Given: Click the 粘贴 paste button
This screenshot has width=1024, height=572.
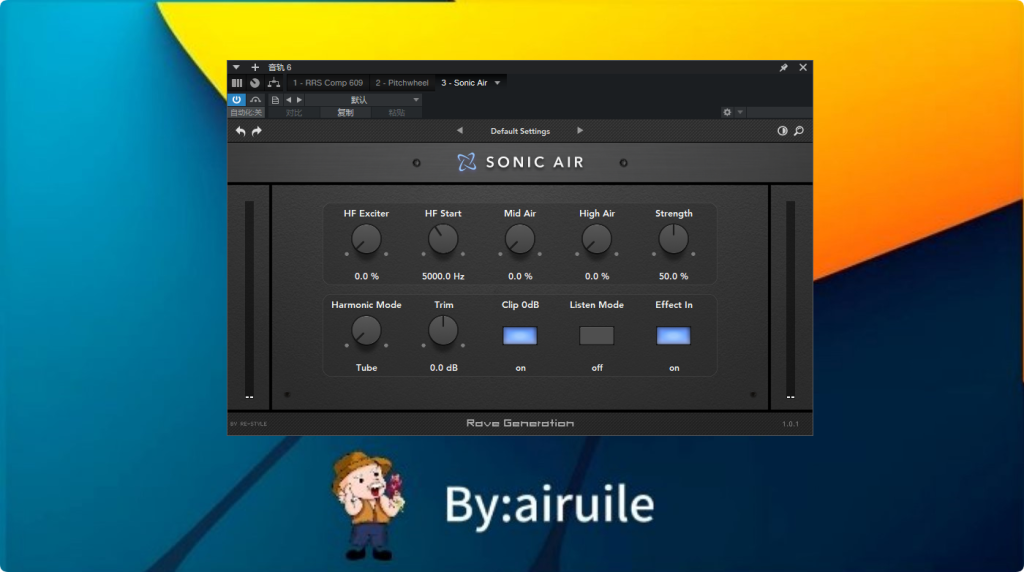Looking at the screenshot, I should 396,113.
